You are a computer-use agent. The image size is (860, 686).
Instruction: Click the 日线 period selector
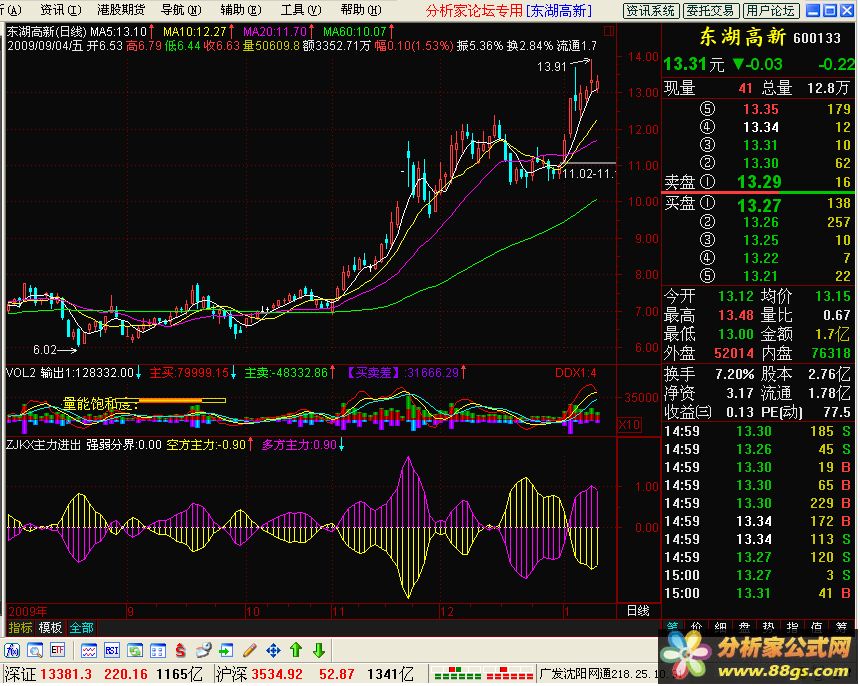638,611
